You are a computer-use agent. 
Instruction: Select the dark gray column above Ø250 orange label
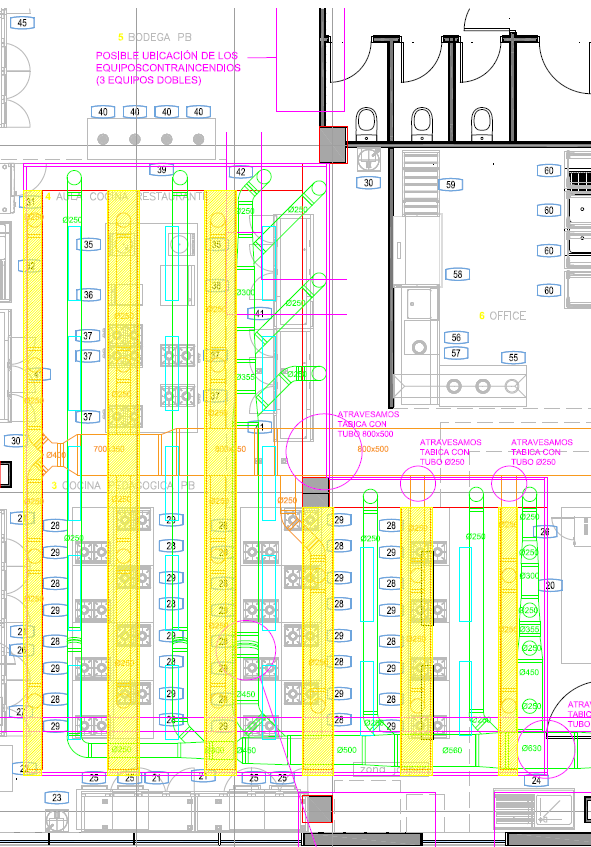point(315,491)
